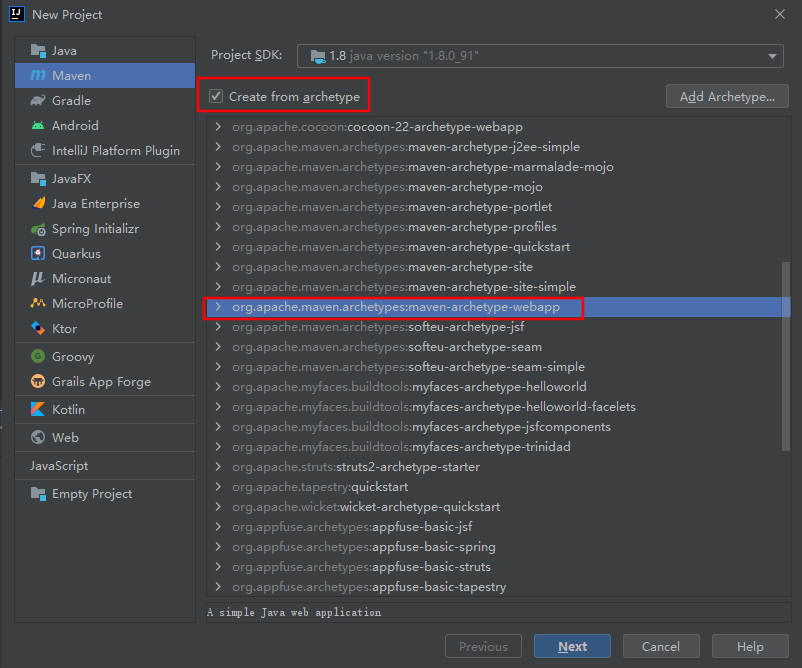Click the 'A simple Java web application' description
802x668 pixels.
294,612
